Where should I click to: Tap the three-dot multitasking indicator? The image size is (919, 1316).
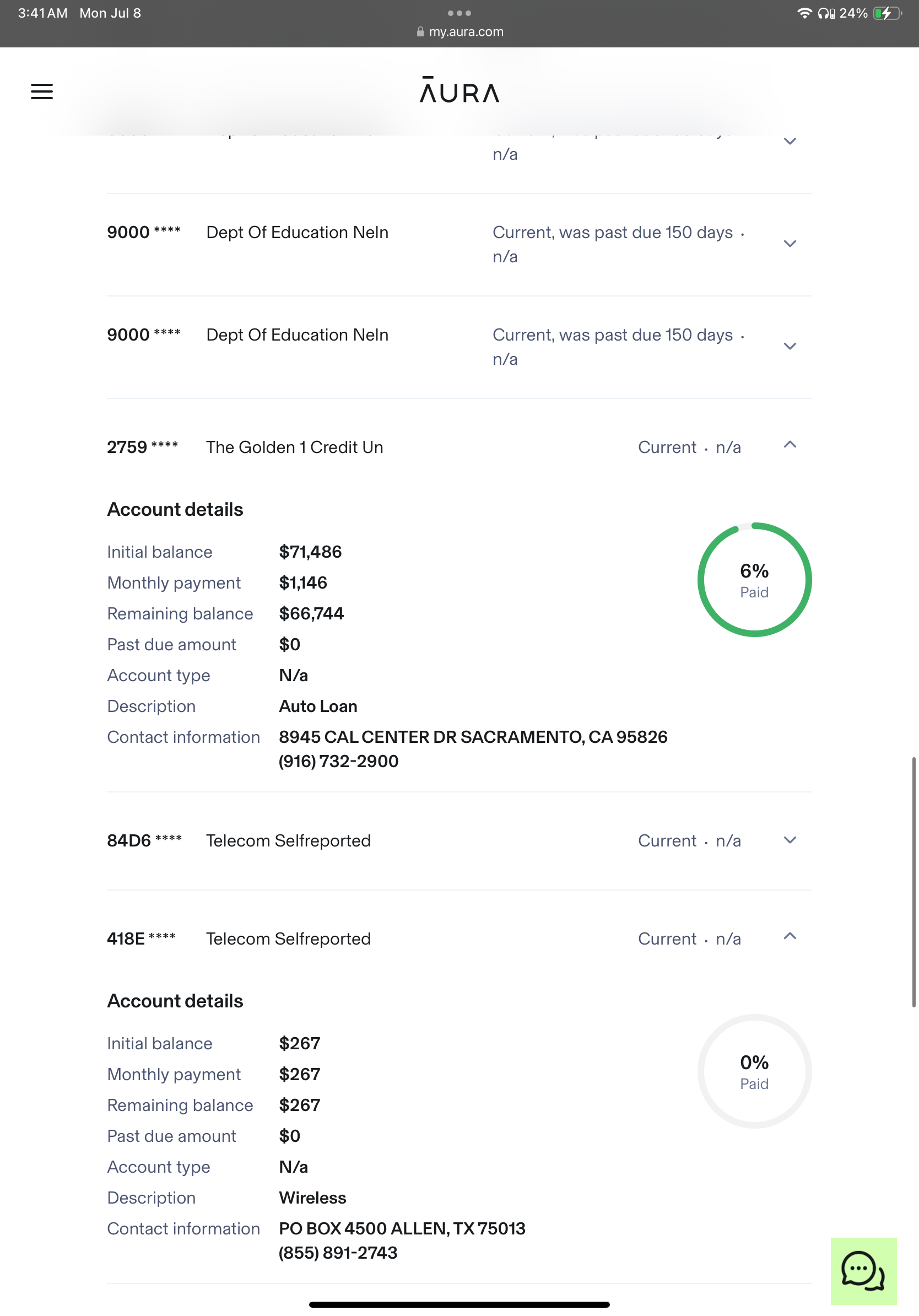(459, 13)
